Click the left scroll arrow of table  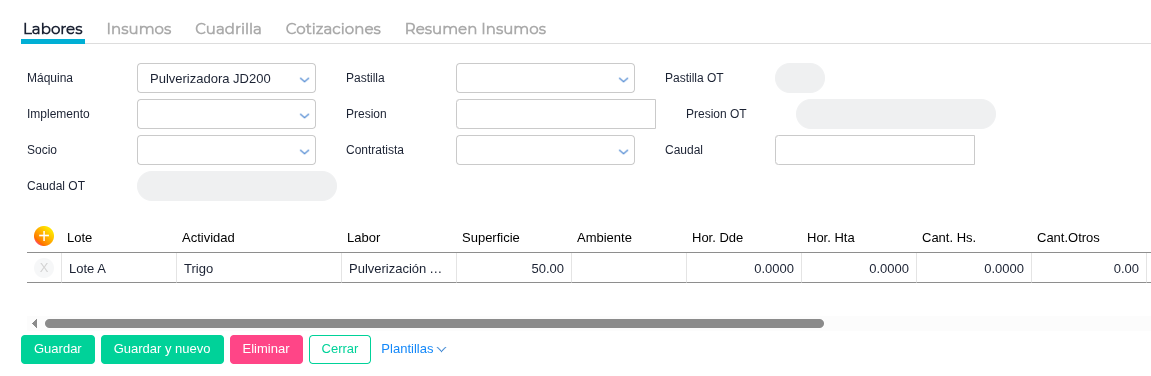[35, 323]
